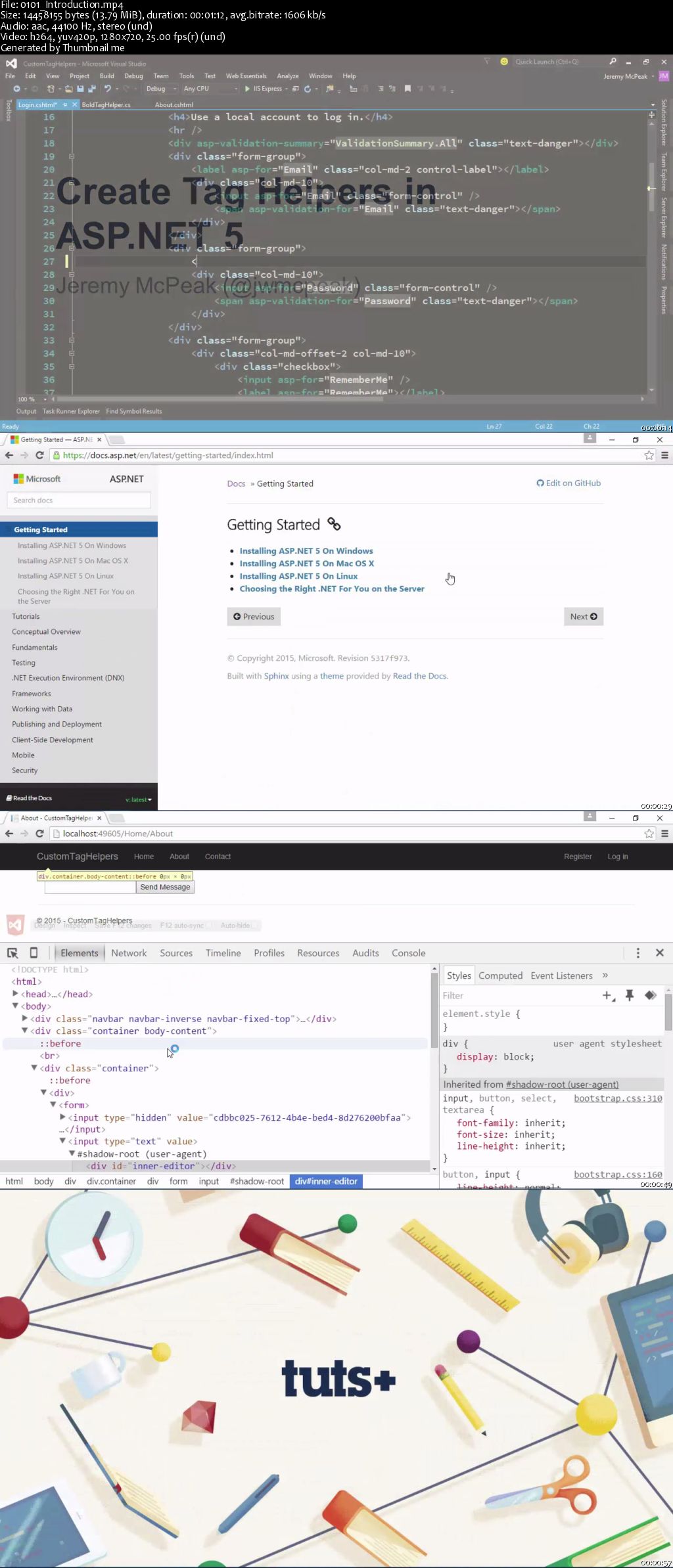Viewport: 673px width, 1568px height.
Task: Open the DevTools three-dot customize menu
Action: coord(638,952)
